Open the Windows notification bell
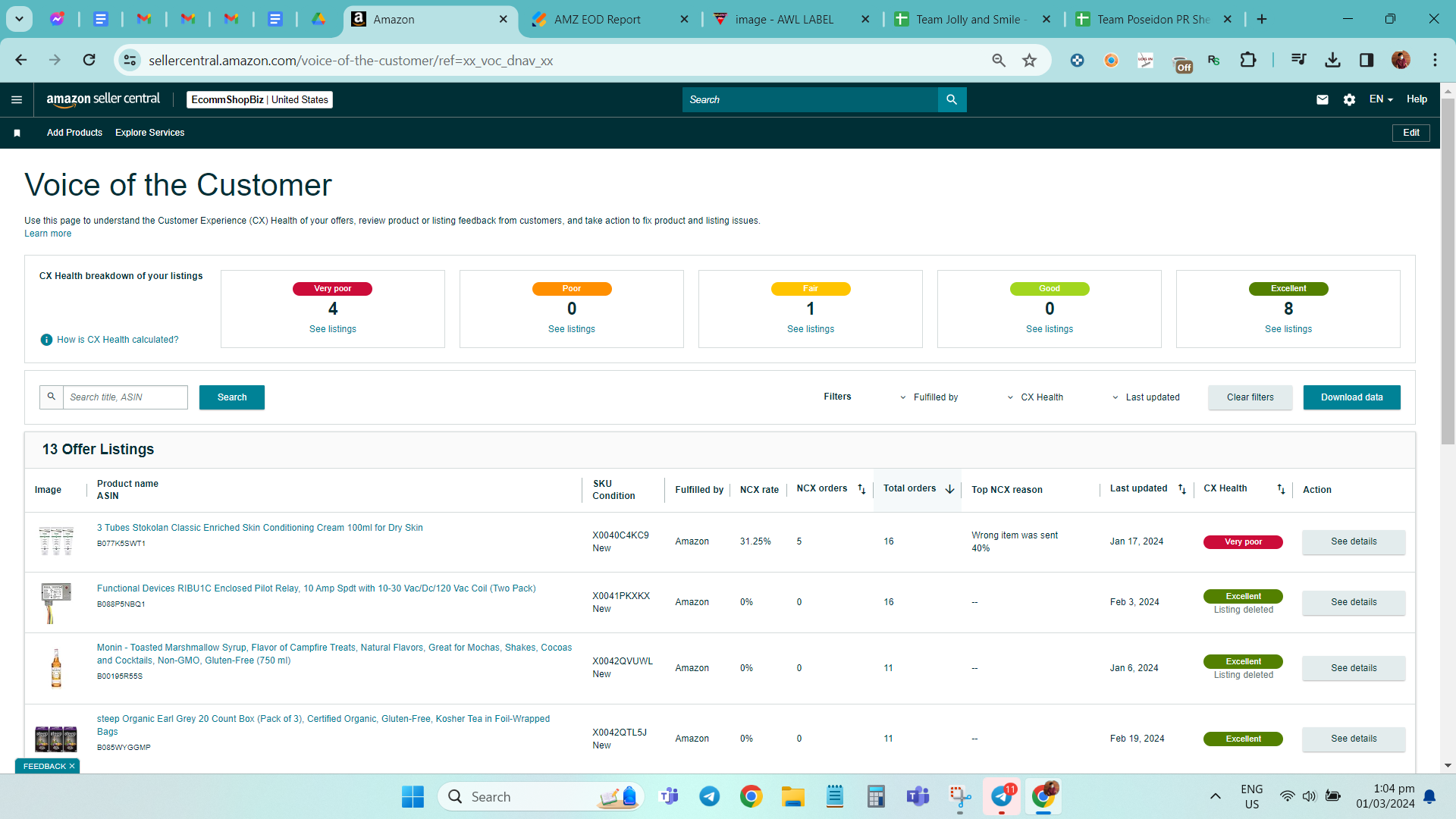Viewport: 1456px width, 819px height. point(1429,796)
